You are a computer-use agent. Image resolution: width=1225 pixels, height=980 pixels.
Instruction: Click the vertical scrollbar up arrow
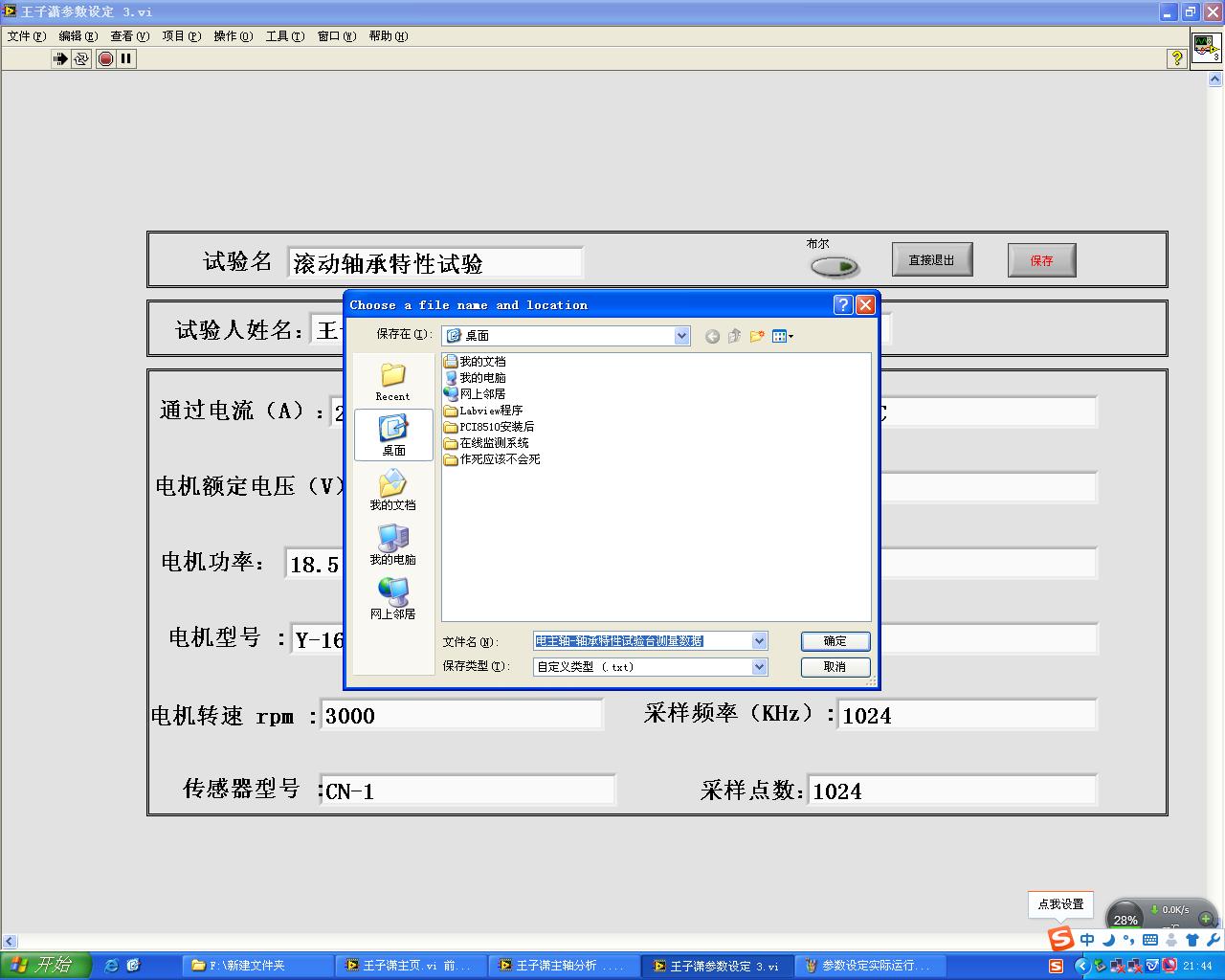[1216, 81]
